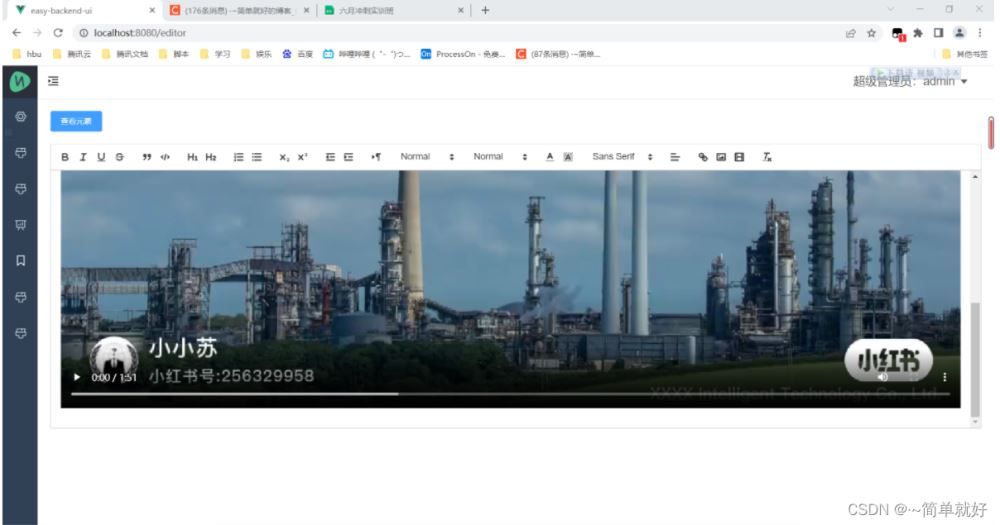Click the blue button above editor
This screenshot has height=525, width=1000.
(x=76, y=121)
